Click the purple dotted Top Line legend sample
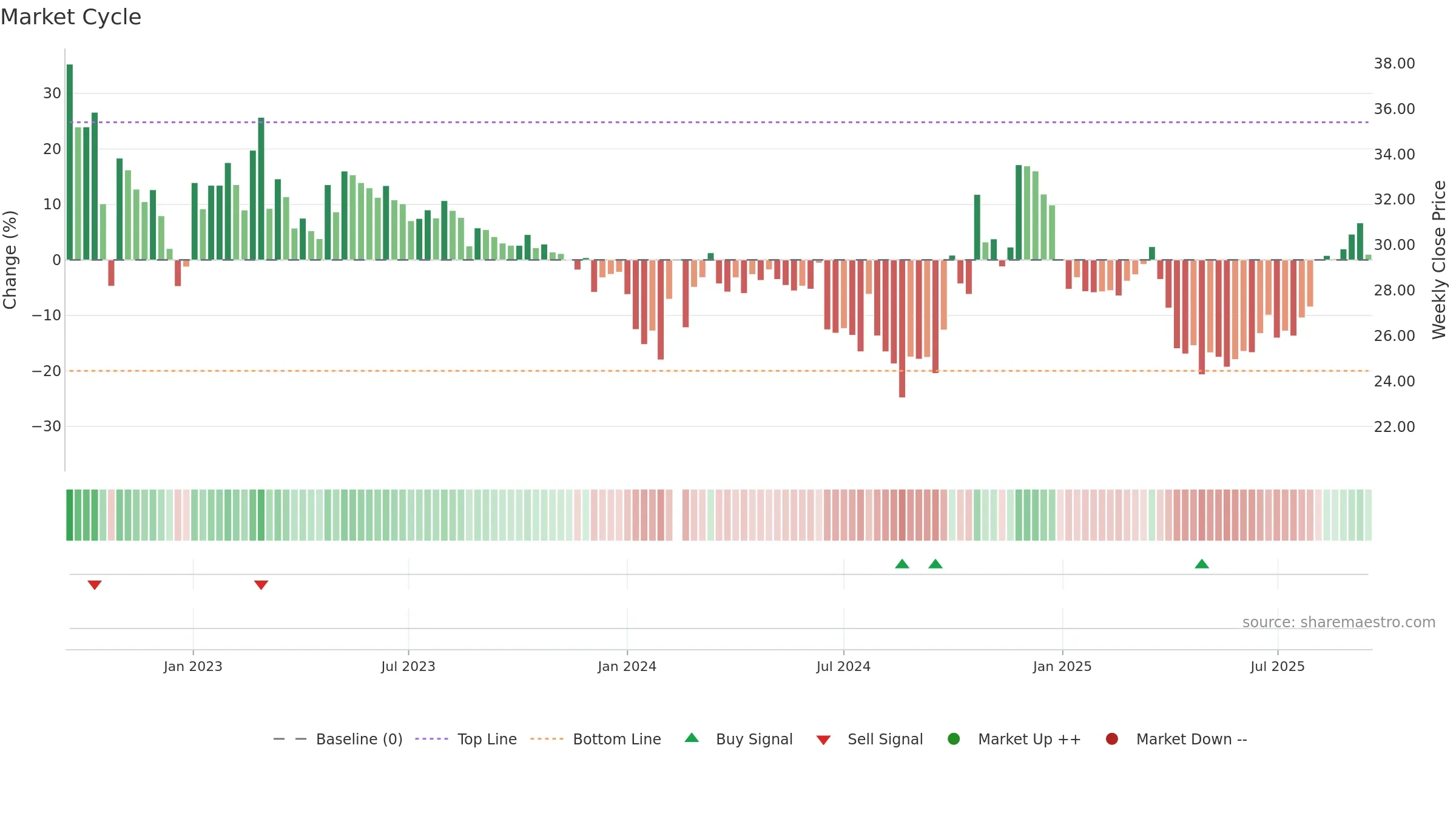The width and height of the screenshot is (1456, 819). (431, 739)
